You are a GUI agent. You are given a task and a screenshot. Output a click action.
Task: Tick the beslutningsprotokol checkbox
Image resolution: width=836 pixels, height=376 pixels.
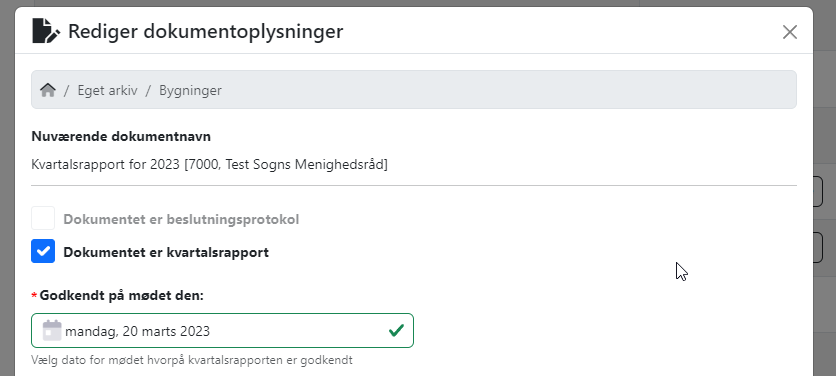43,219
